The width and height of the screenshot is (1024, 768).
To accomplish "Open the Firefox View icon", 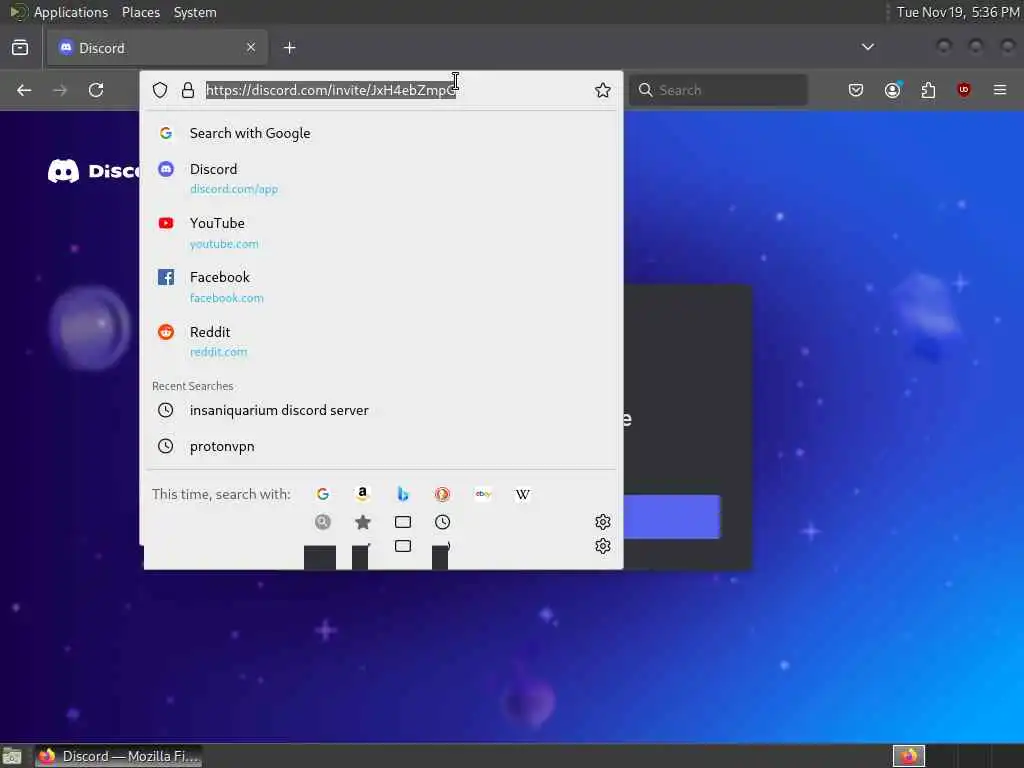I will [x=20, y=48].
